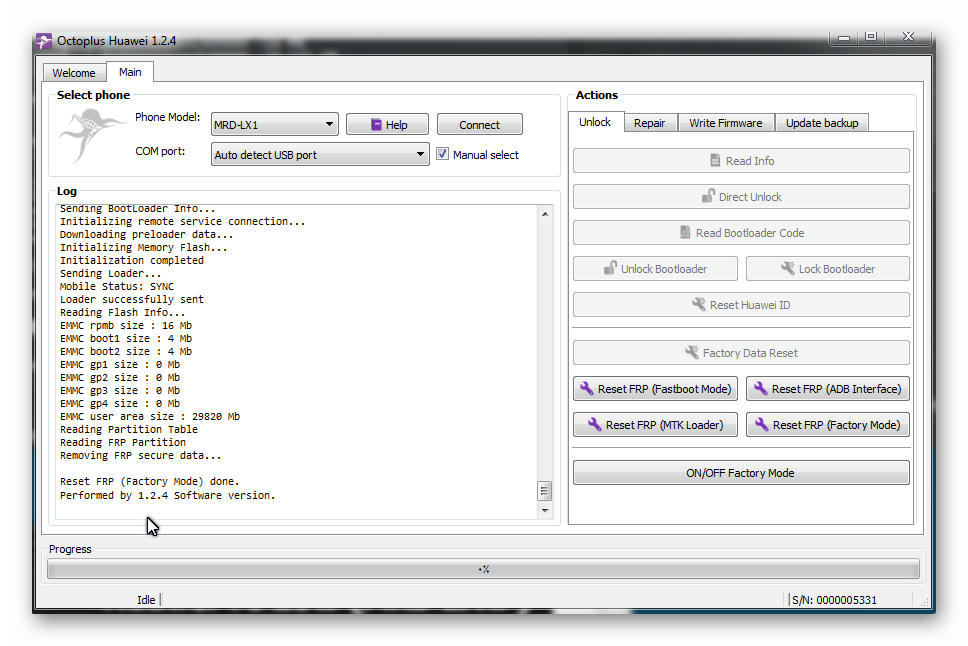Image resolution: width=968 pixels, height=646 pixels.
Task: Click the wrench icon on Factory Data Reset
Action: point(692,352)
